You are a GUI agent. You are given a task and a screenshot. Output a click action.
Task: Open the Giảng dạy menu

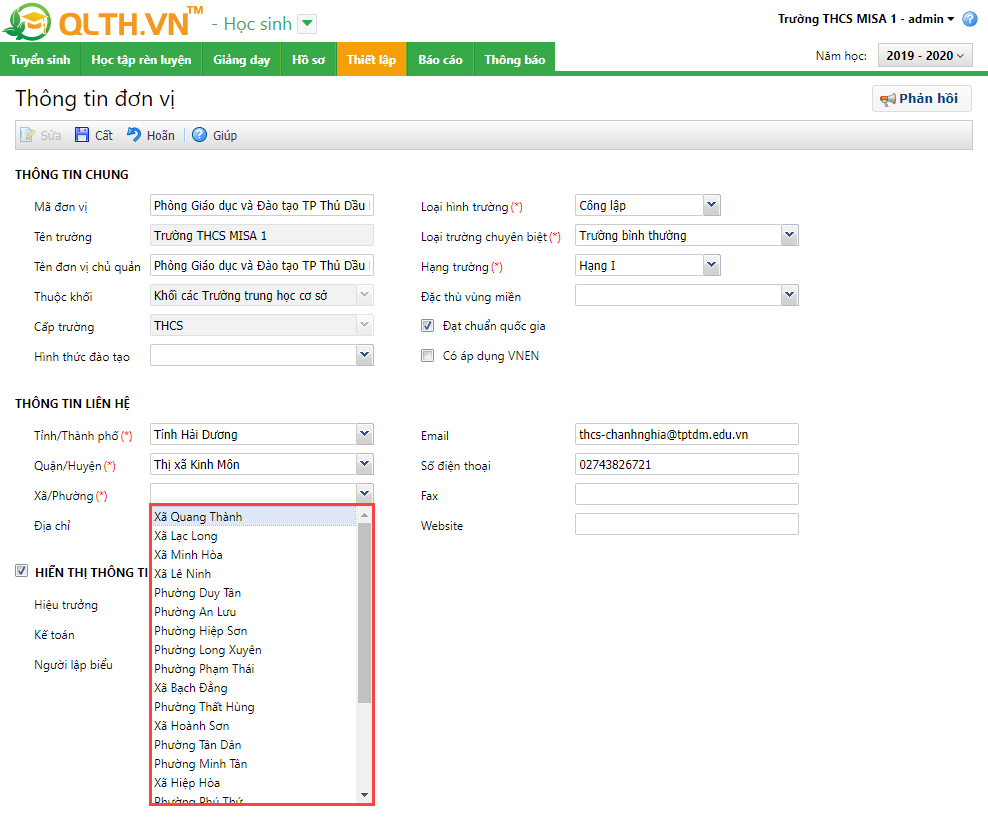pos(241,60)
